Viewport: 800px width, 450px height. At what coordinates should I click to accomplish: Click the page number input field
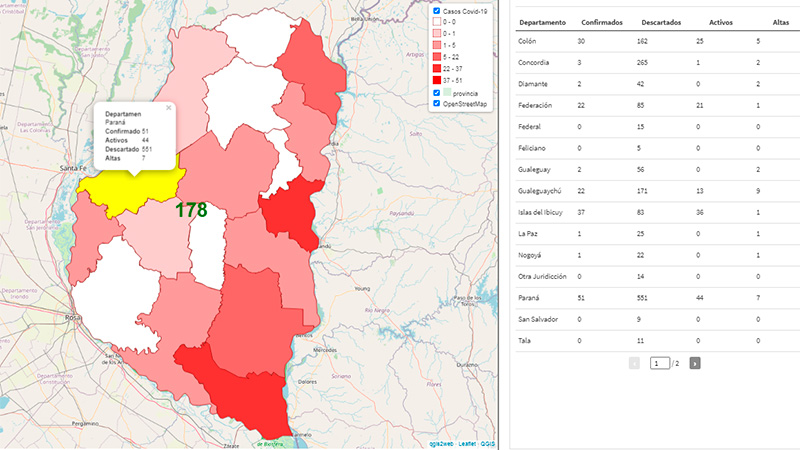[660, 362]
